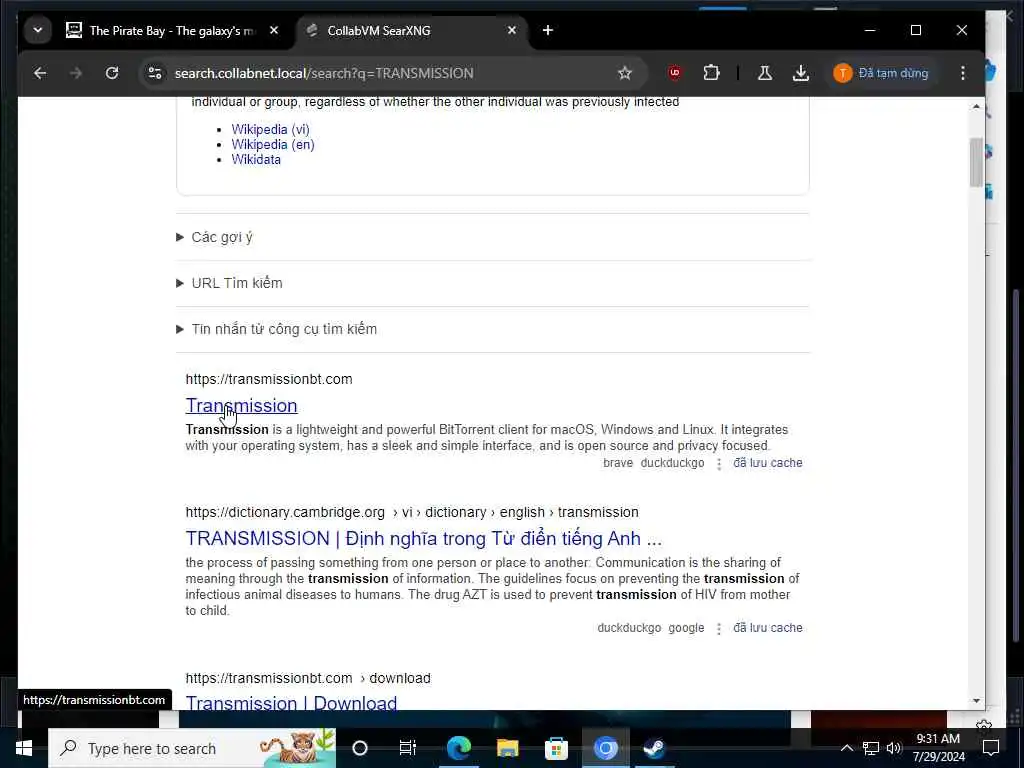
Task: Switch to The Pirate Bay tab
Action: (172, 31)
